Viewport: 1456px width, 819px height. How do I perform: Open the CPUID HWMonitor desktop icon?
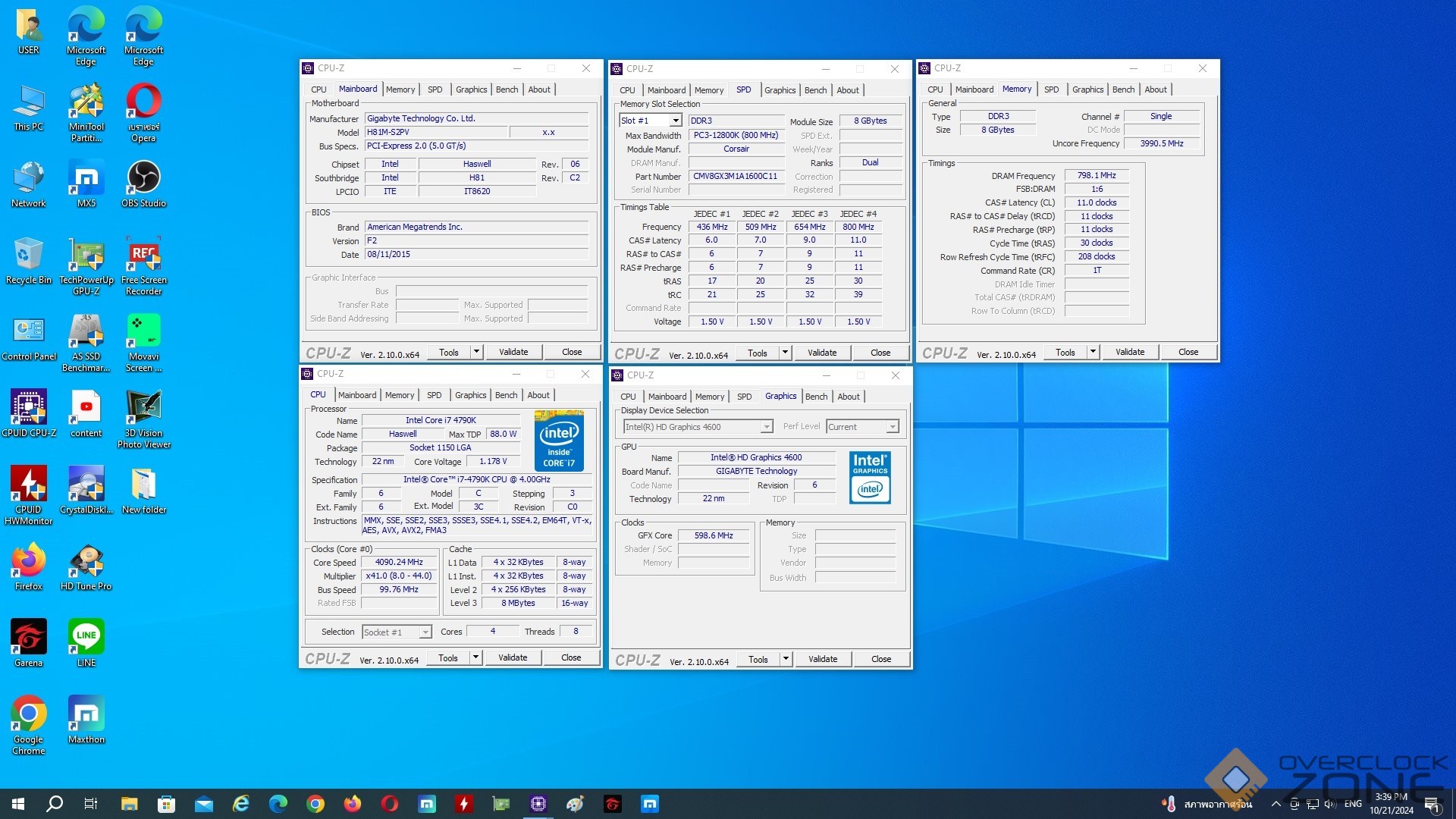point(29,495)
